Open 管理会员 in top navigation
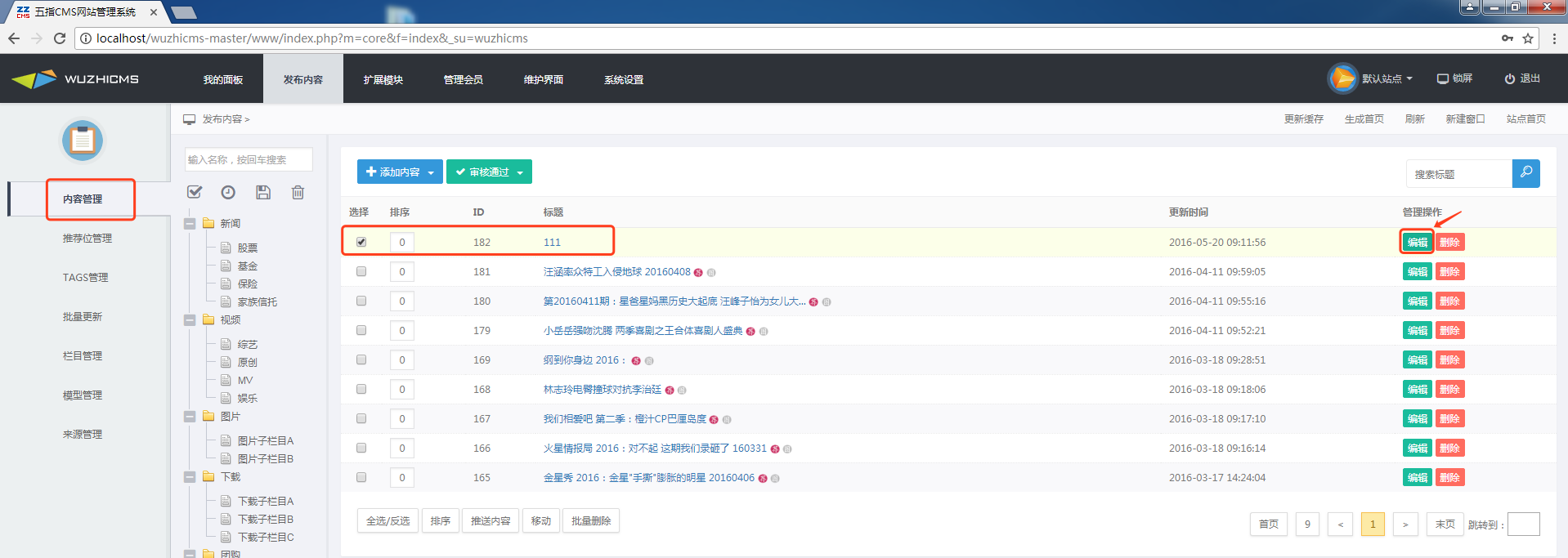The image size is (1568, 558). (464, 79)
